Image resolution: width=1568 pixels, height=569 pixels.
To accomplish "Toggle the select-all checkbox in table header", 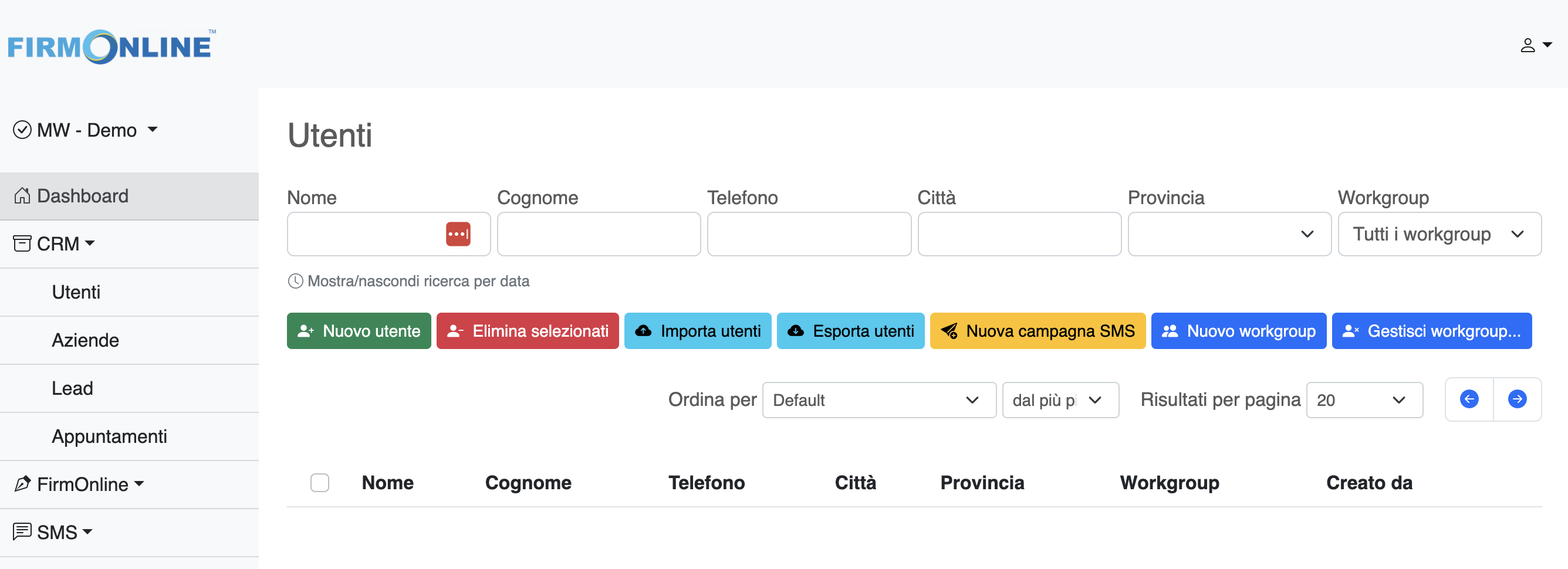I will point(320,482).
